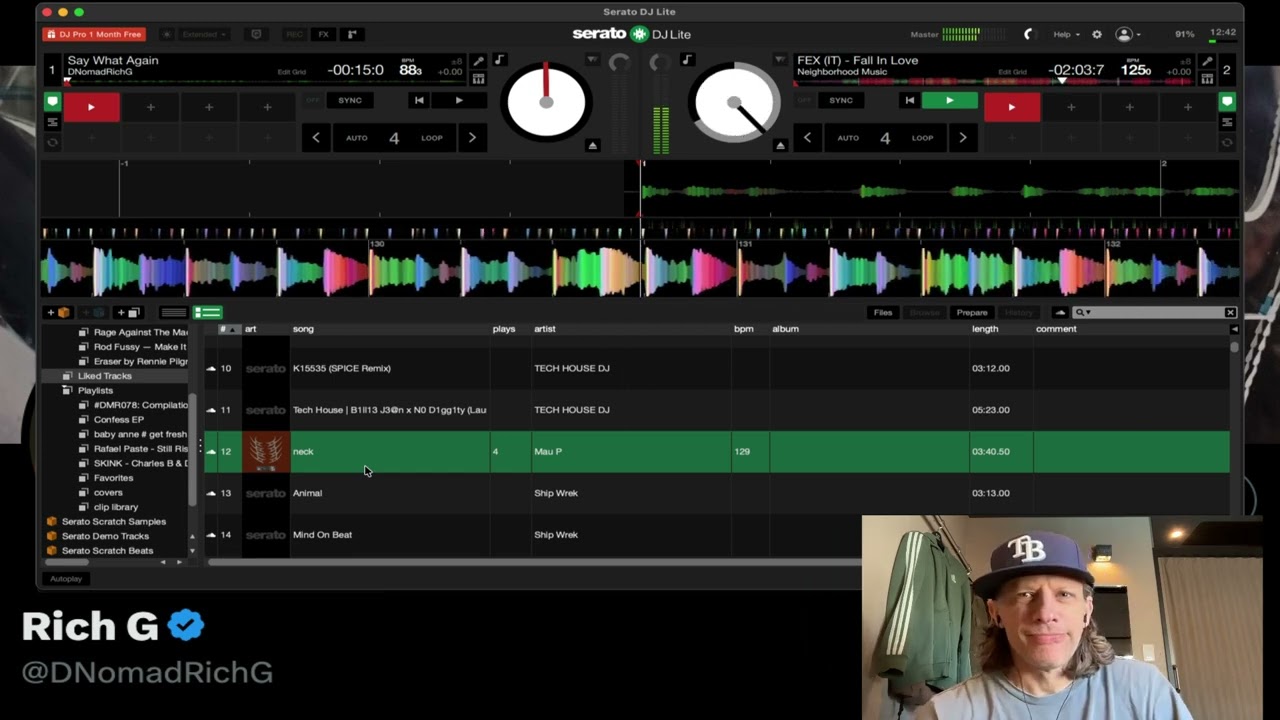
Task: Open the settings gear
Action: pyautogui.click(x=1097, y=34)
